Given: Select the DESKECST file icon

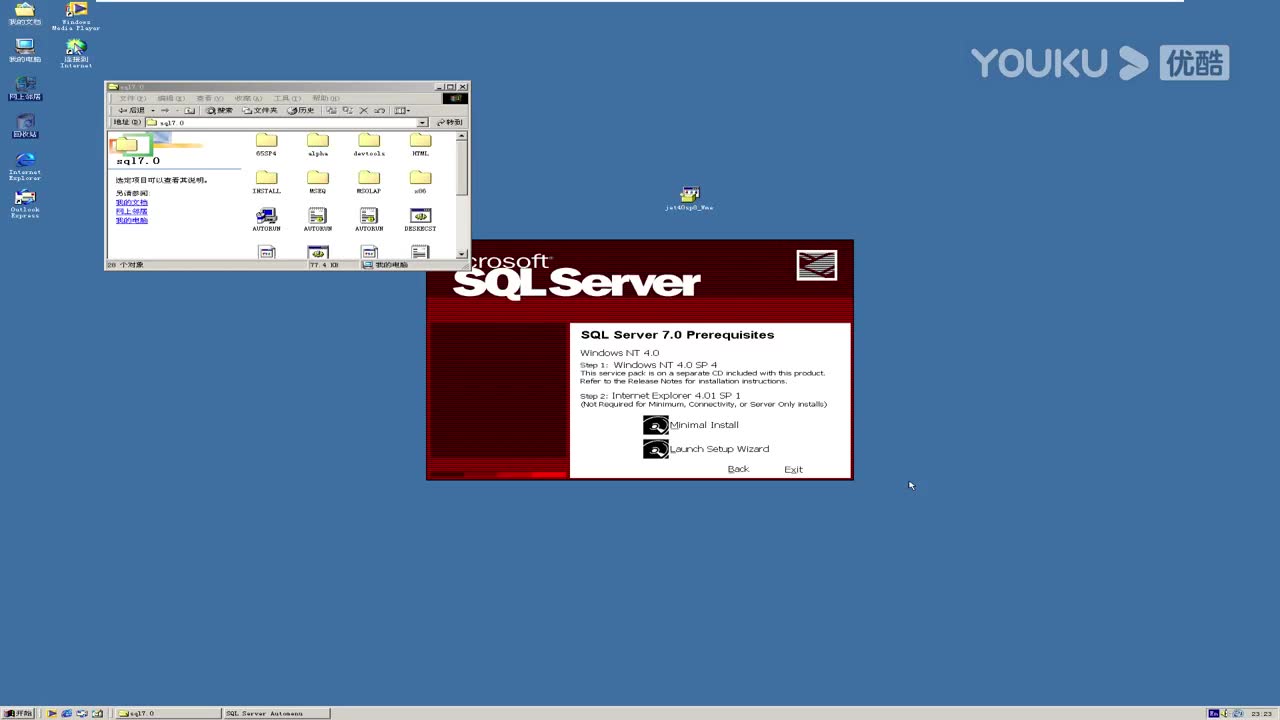Looking at the screenshot, I should 420,219.
